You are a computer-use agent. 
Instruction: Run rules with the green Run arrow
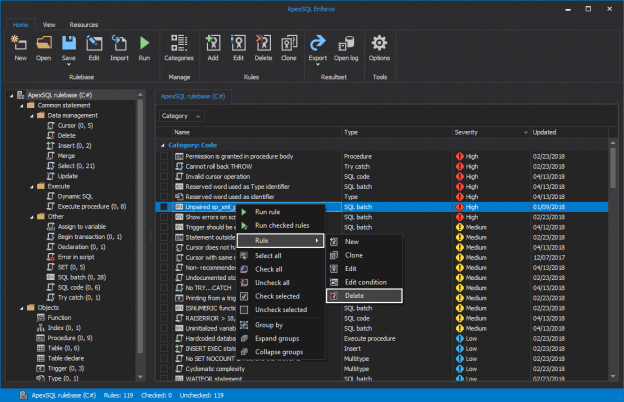(144, 47)
